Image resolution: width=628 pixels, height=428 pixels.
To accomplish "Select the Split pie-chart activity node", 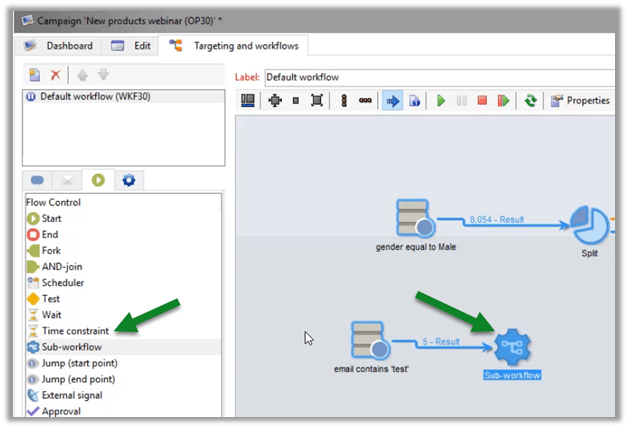I will tap(590, 225).
